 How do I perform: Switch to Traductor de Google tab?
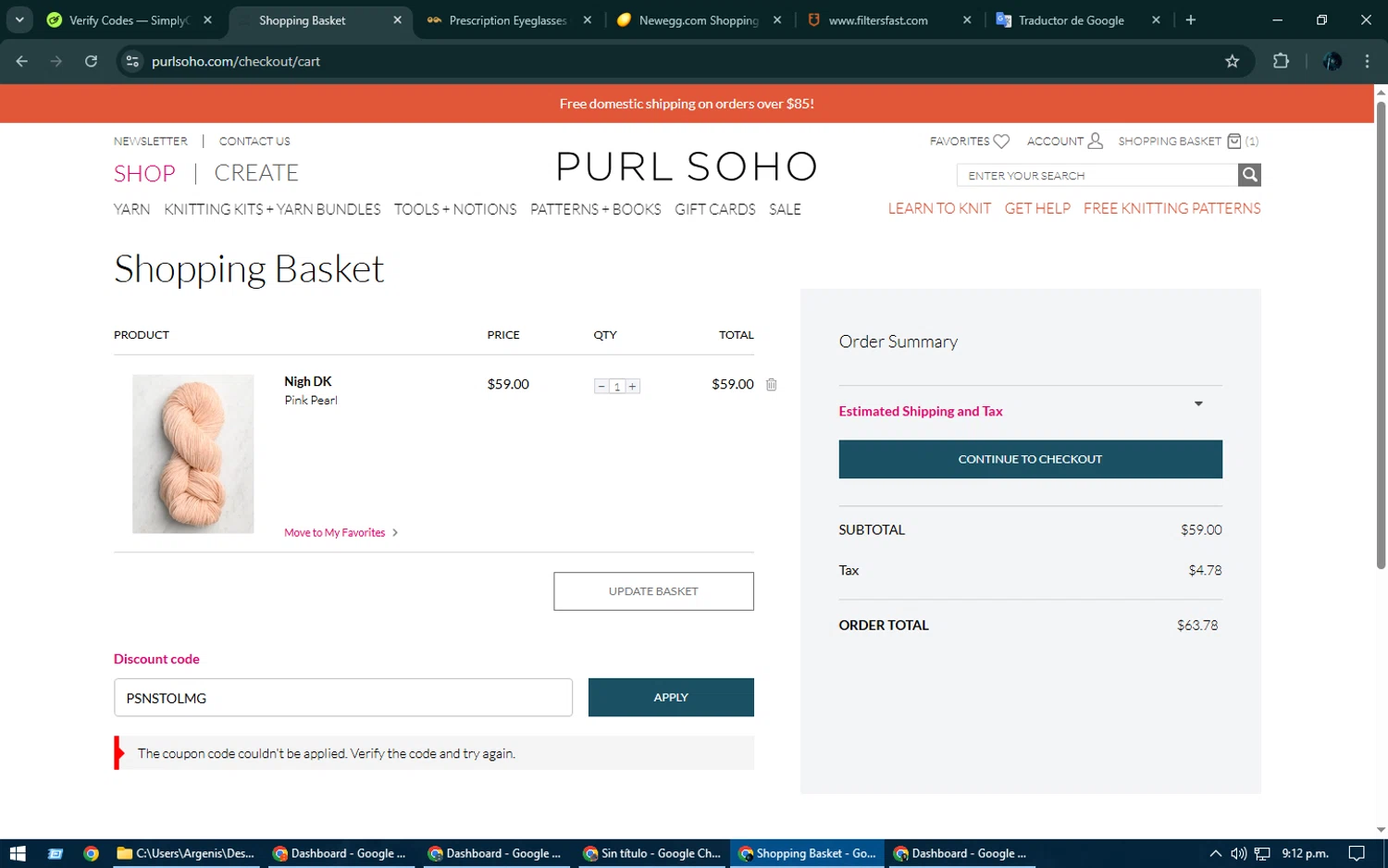point(1079,20)
